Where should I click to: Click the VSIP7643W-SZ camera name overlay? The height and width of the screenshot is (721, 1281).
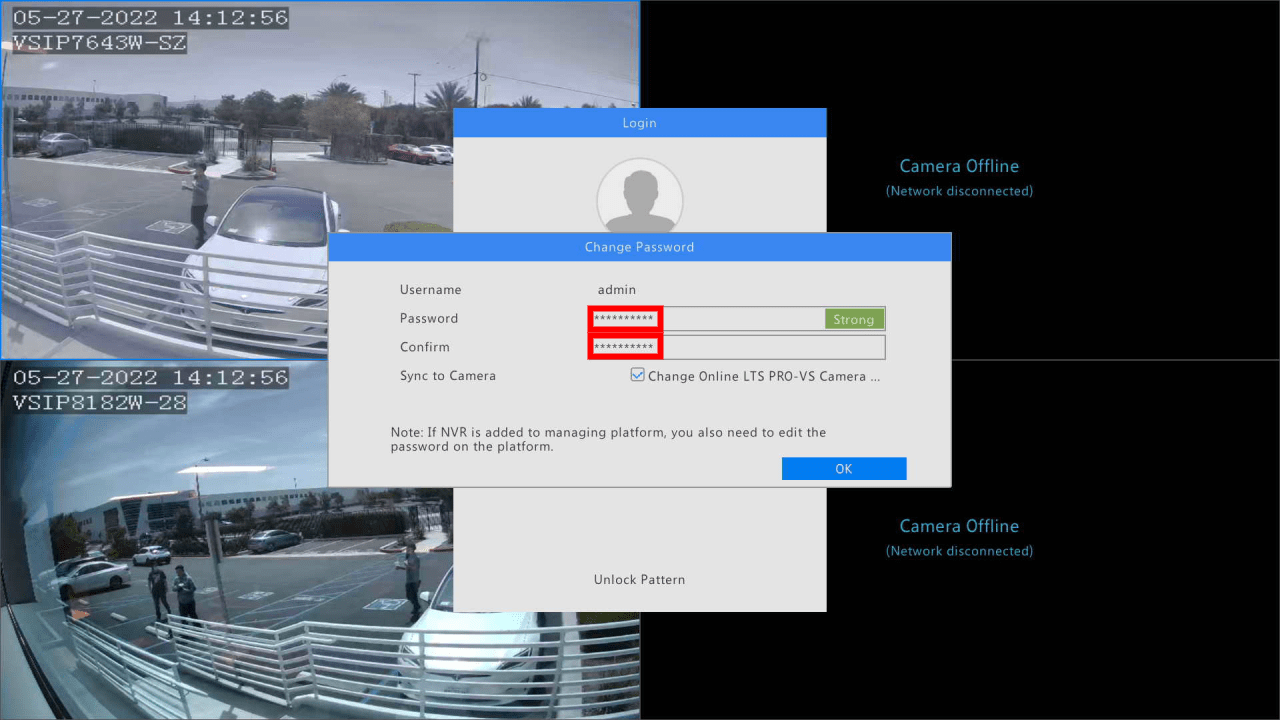click(99, 44)
